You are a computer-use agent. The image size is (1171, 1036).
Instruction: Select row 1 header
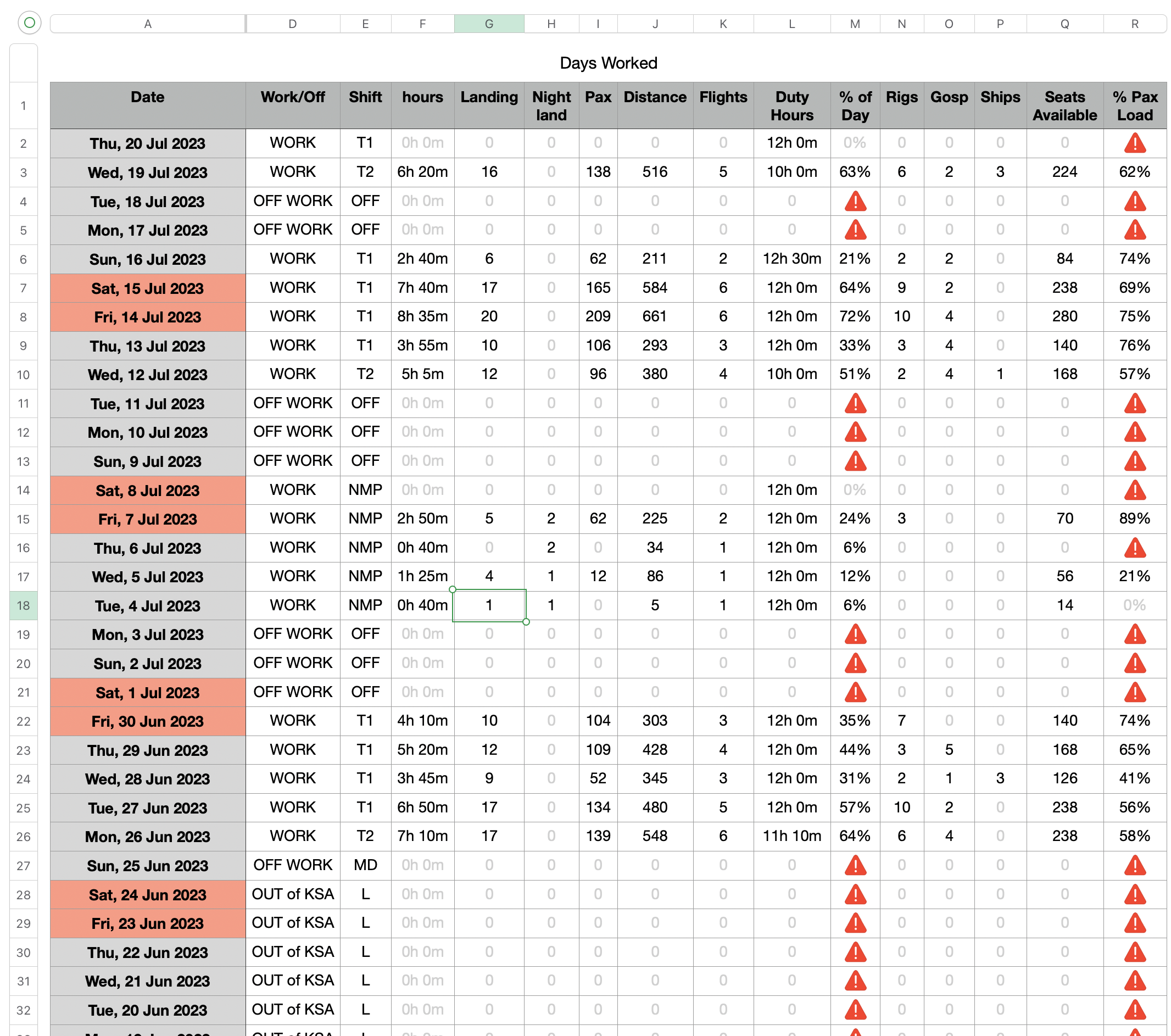click(x=24, y=105)
